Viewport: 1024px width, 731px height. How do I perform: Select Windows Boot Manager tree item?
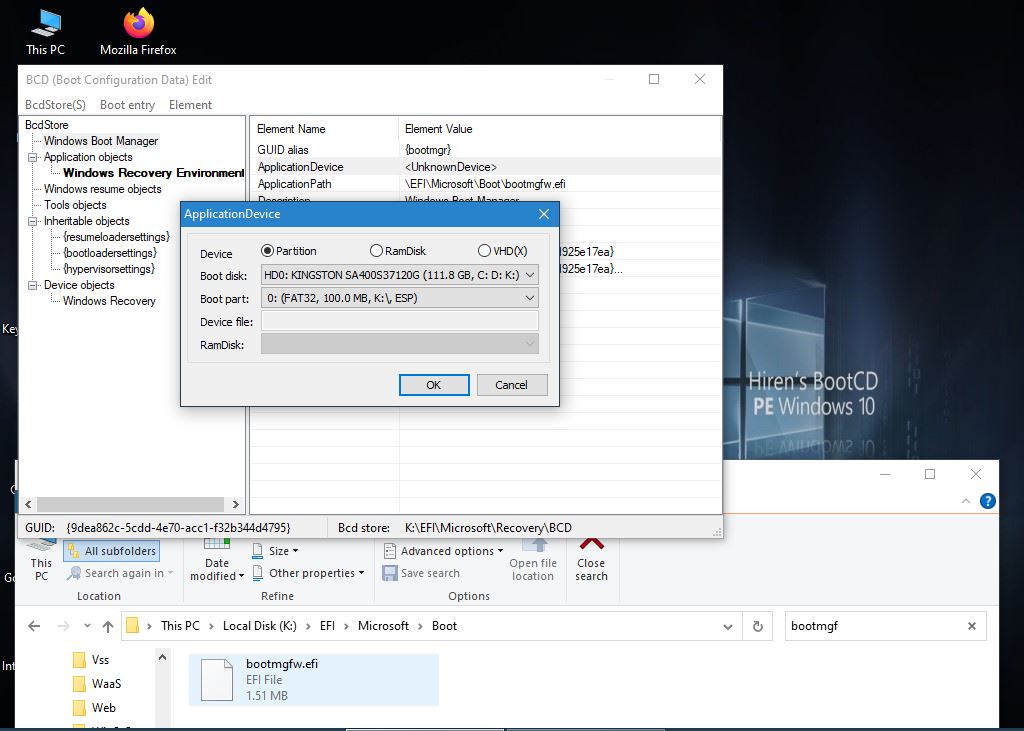tap(100, 141)
